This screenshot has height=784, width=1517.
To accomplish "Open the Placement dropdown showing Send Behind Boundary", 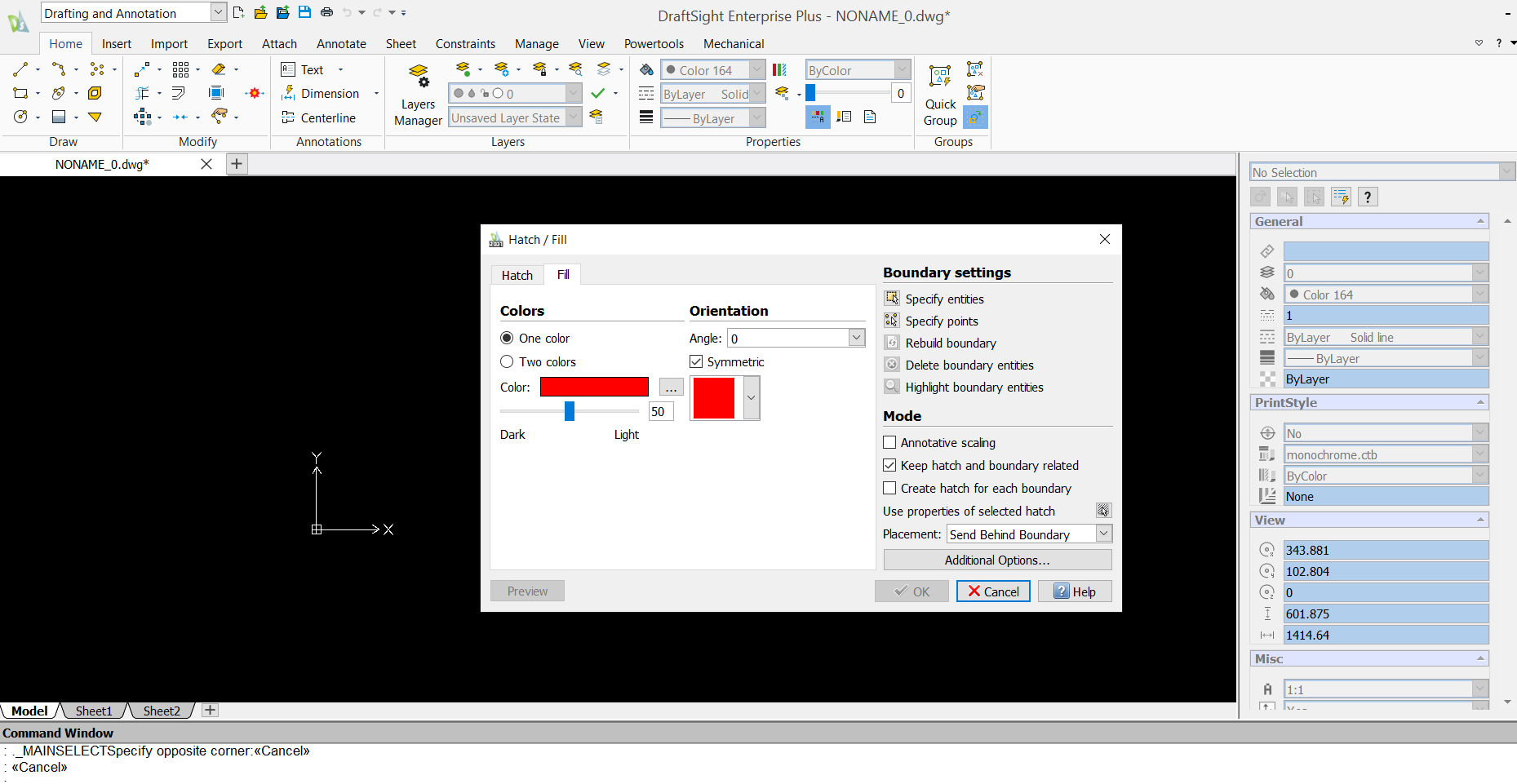I will 1103,534.
